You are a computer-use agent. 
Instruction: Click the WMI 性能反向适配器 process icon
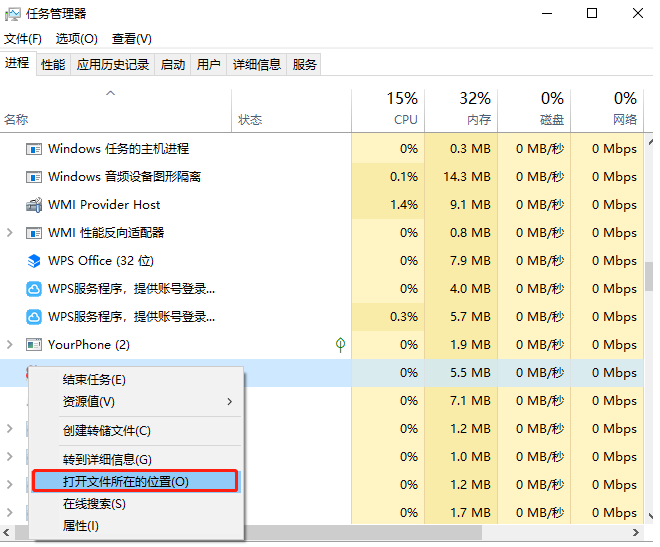tap(32, 233)
